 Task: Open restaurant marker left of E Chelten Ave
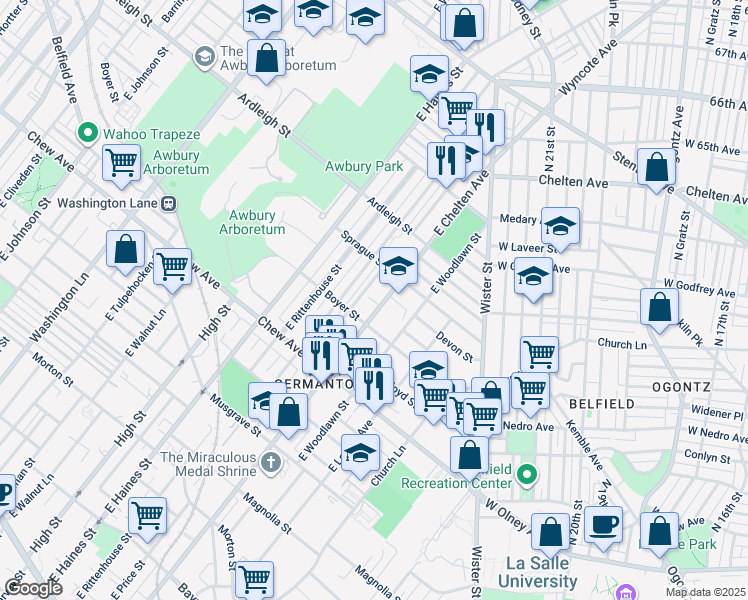point(447,160)
